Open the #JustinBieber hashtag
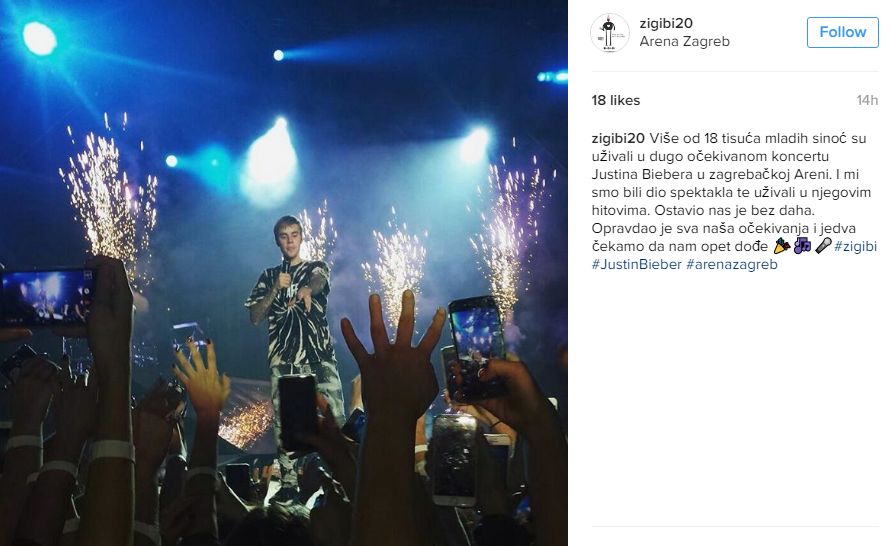890x546 pixels. pyautogui.click(x=636, y=264)
